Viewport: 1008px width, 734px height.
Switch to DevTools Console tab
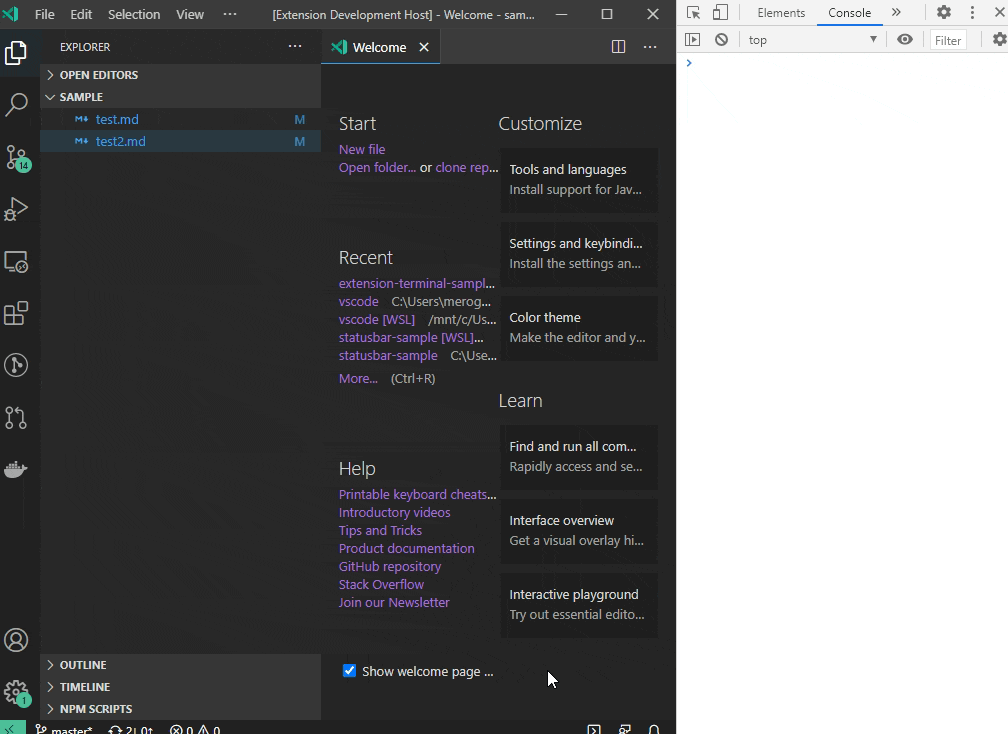(849, 13)
